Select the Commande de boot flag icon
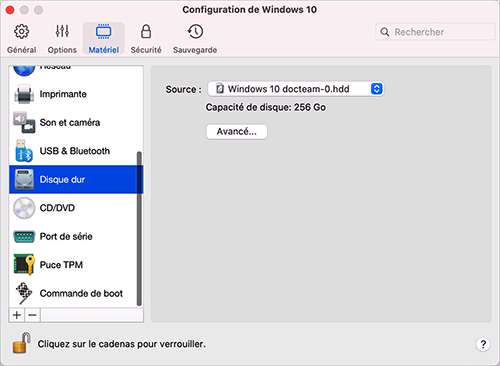500x366 pixels. point(24,293)
